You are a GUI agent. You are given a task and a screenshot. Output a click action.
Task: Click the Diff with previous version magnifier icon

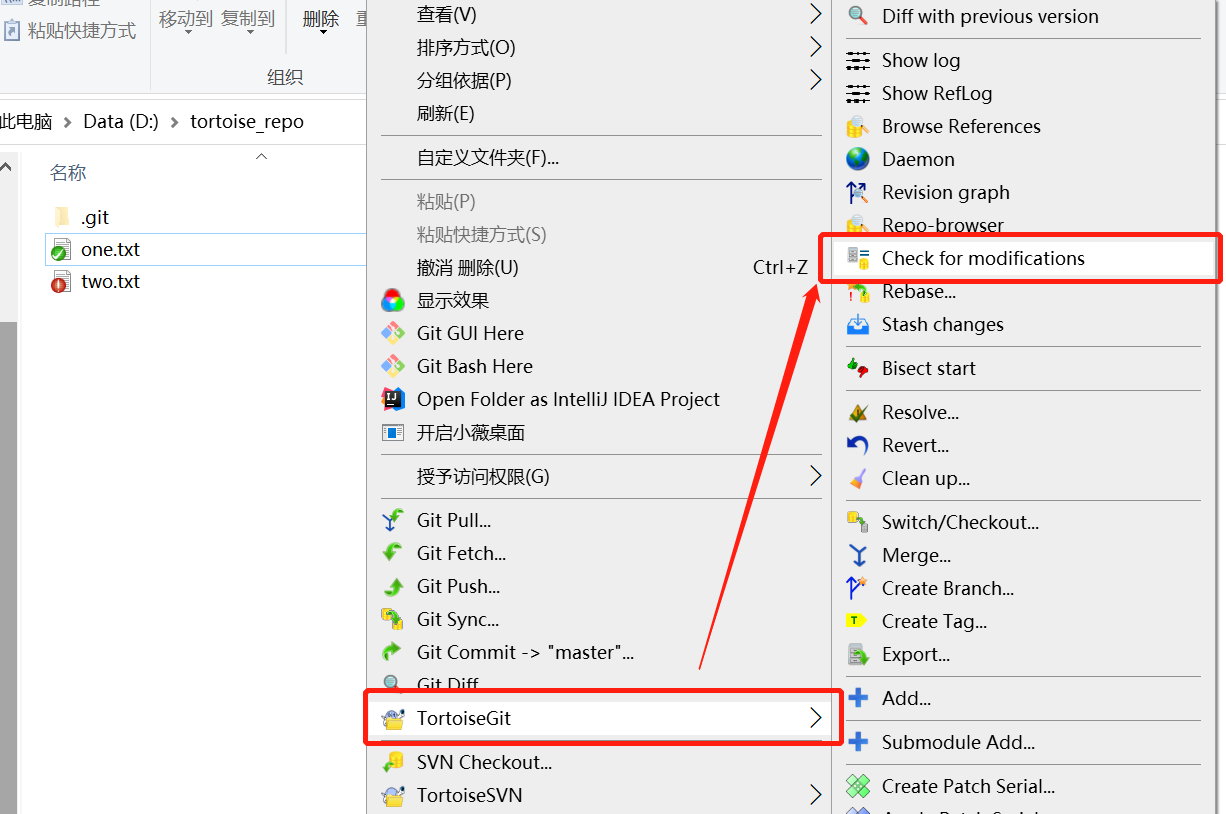click(x=858, y=16)
